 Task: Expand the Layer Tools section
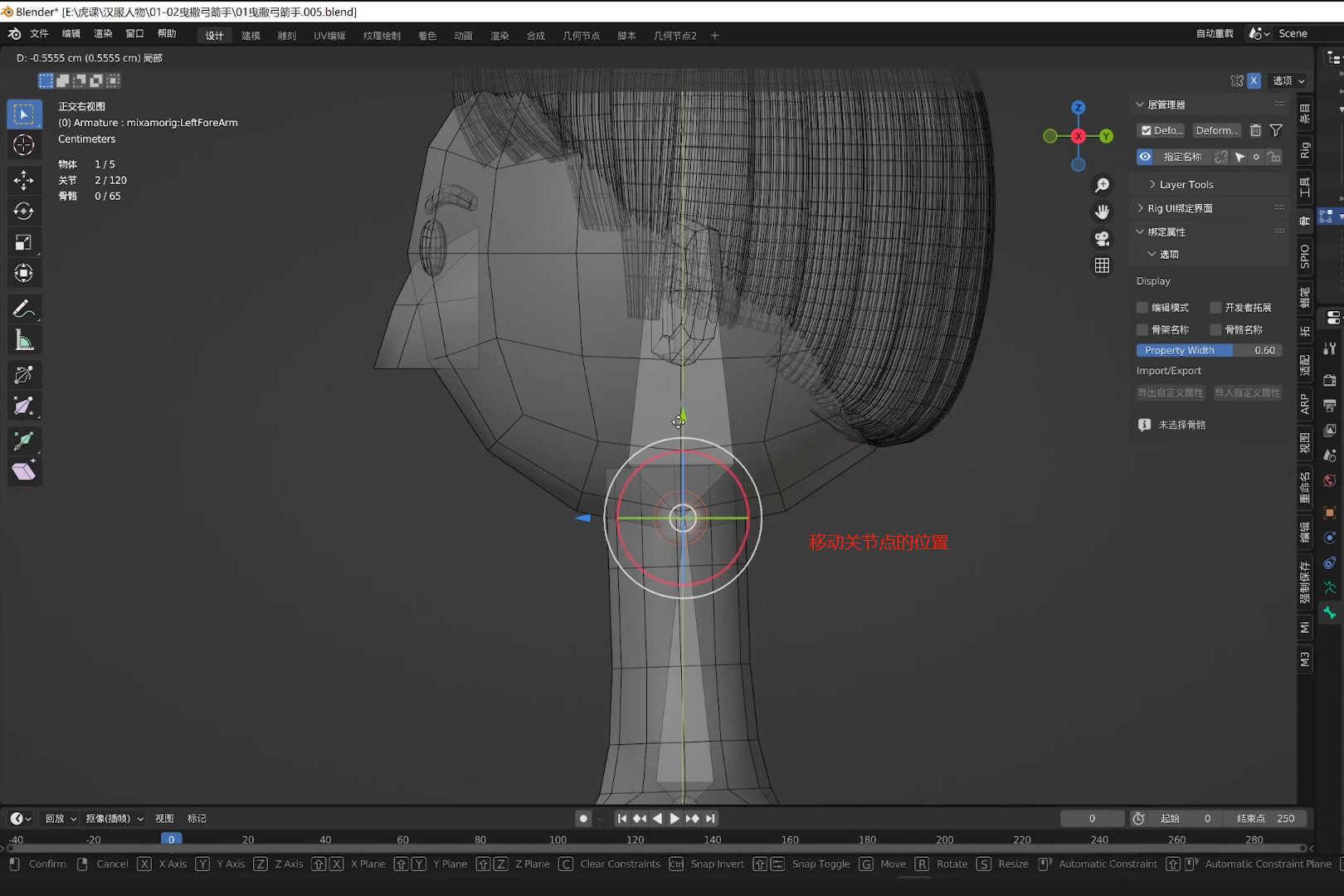pos(1186,185)
